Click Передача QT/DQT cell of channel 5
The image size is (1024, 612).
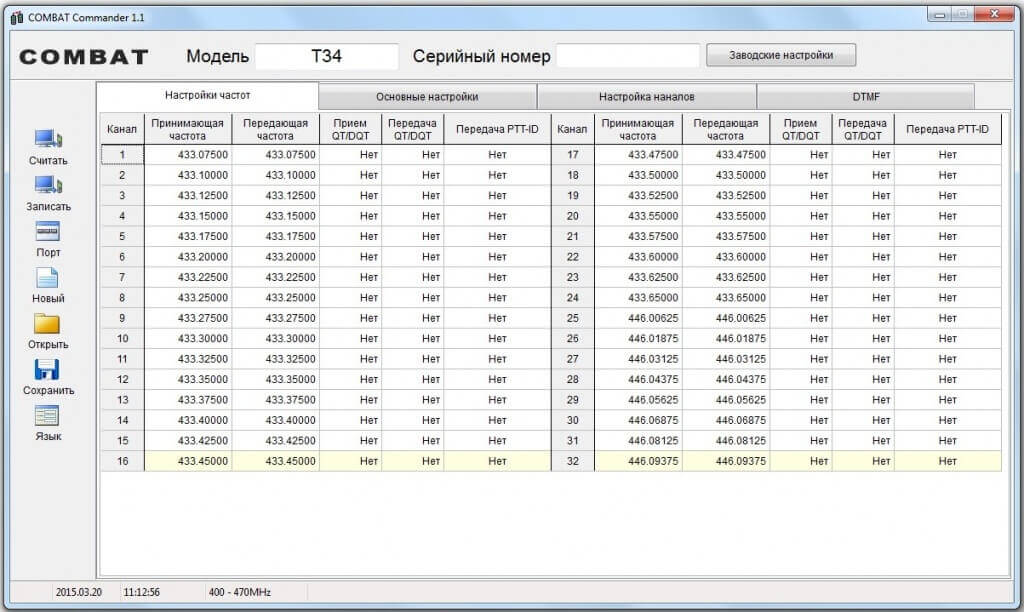click(413, 236)
